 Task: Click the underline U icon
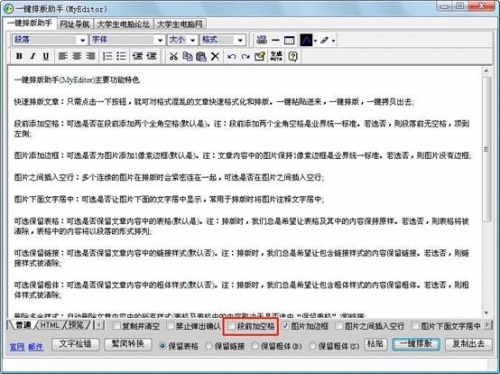coord(46,56)
